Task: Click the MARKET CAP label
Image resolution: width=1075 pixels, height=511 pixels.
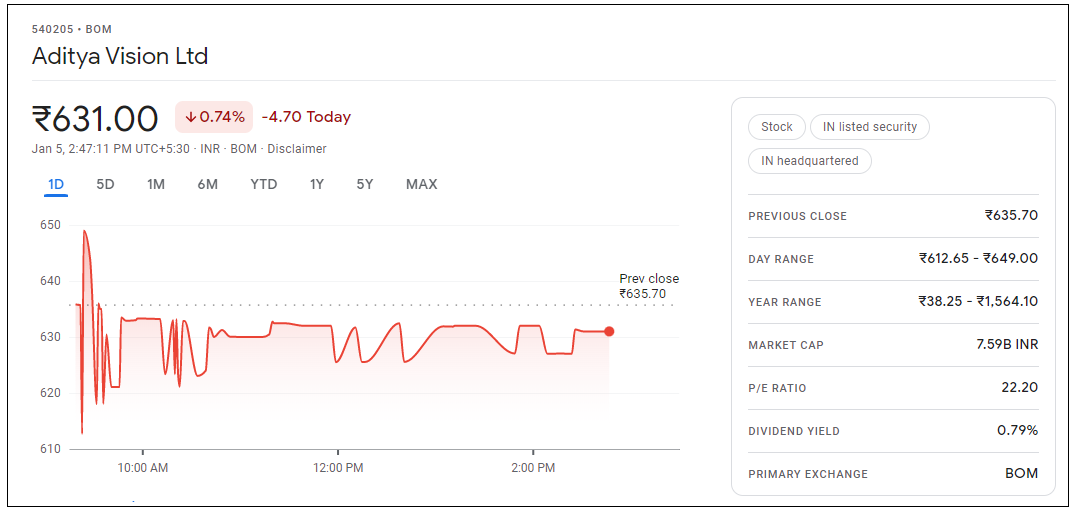Action: 786,345
